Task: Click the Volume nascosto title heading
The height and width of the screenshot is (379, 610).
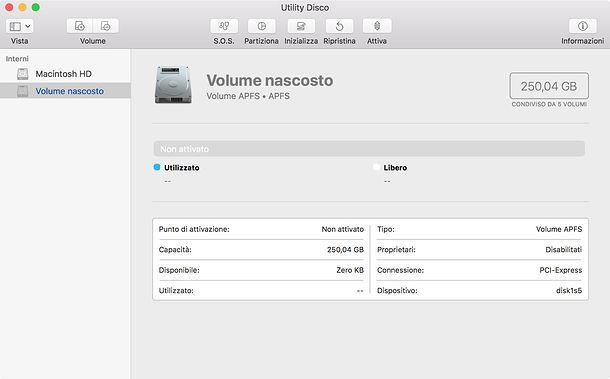Action: coord(270,81)
